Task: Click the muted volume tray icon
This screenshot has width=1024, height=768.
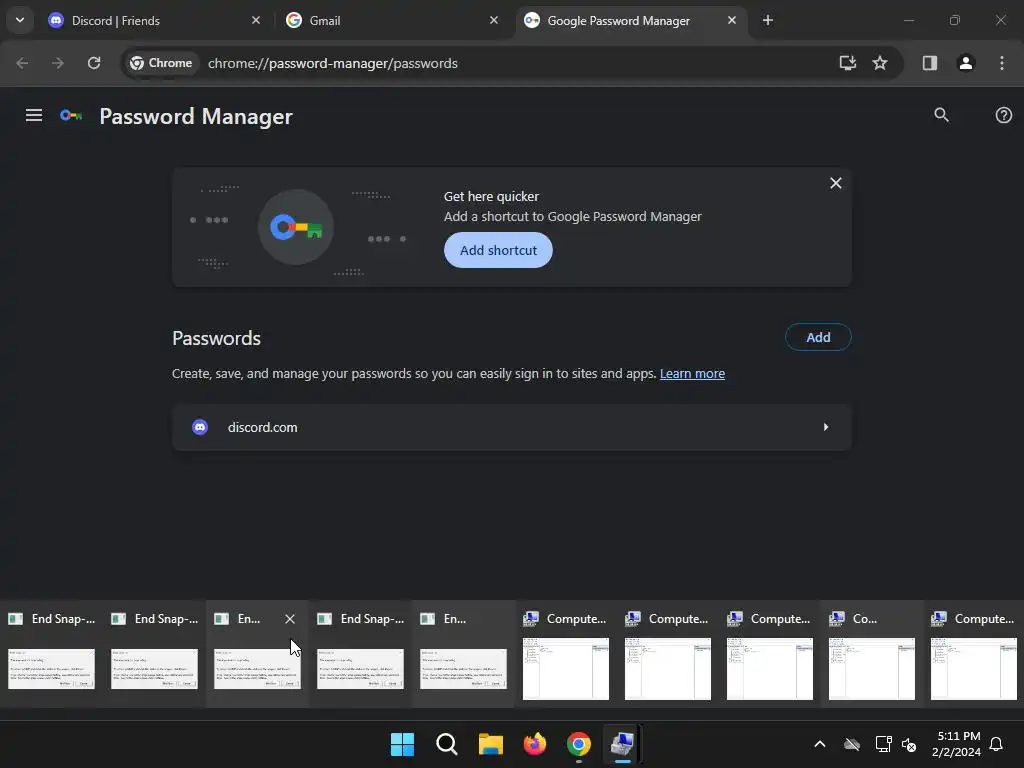Action: 909,744
